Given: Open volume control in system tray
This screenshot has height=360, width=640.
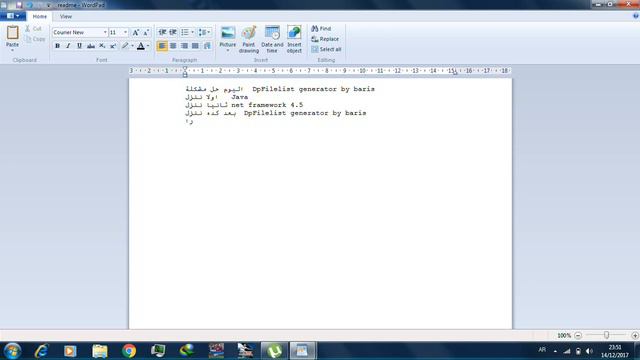Looking at the screenshot, I should (589, 351).
